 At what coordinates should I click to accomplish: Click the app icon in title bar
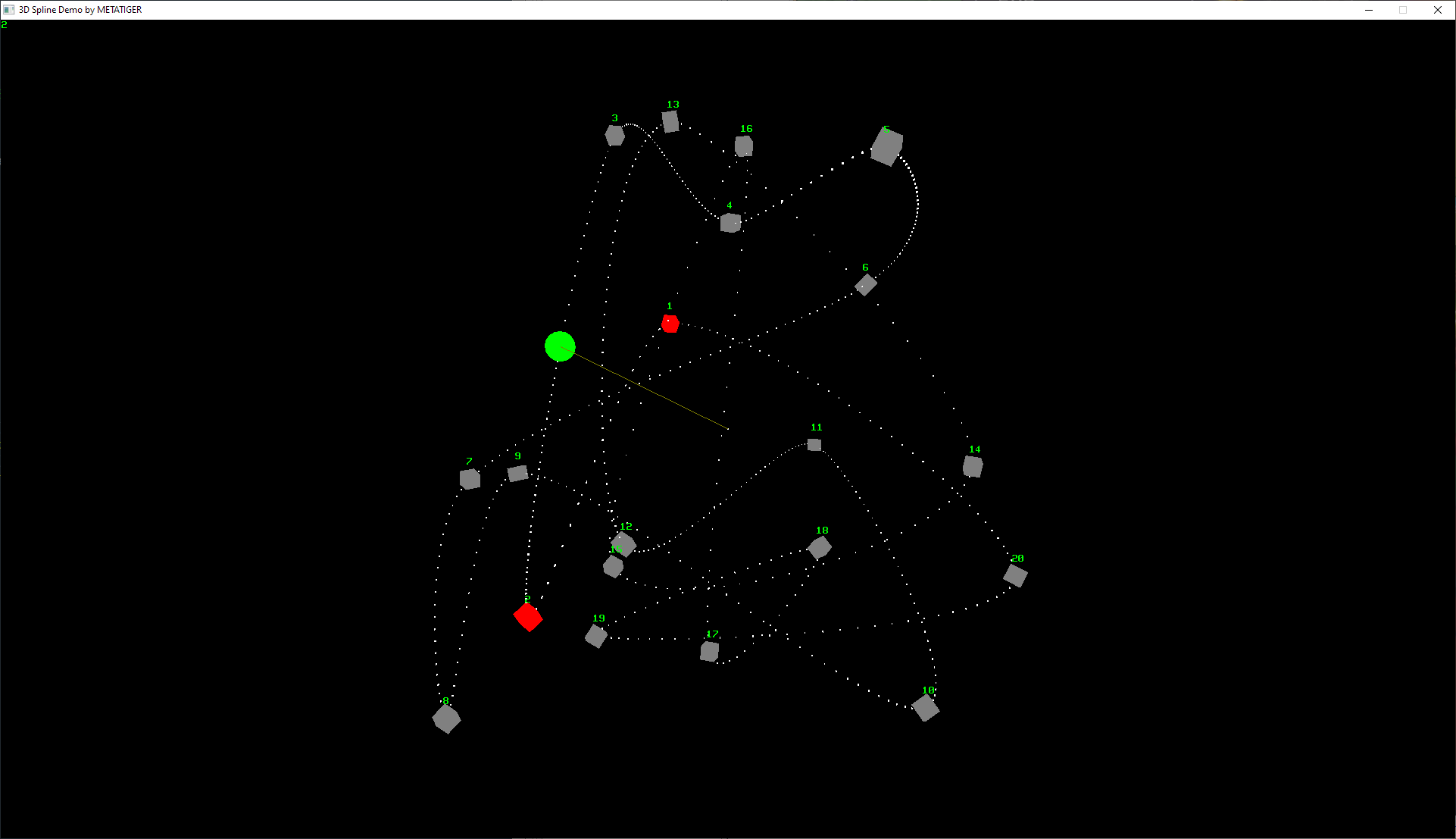9,10
